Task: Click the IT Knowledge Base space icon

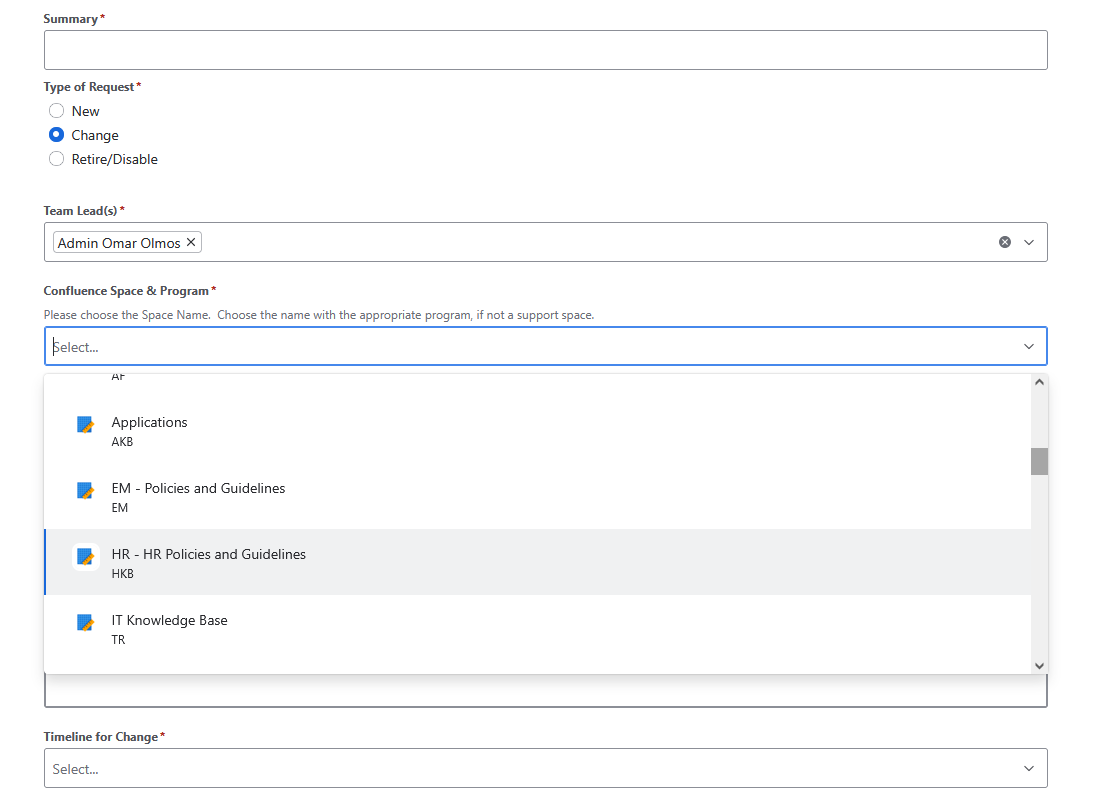Action: click(x=85, y=623)
